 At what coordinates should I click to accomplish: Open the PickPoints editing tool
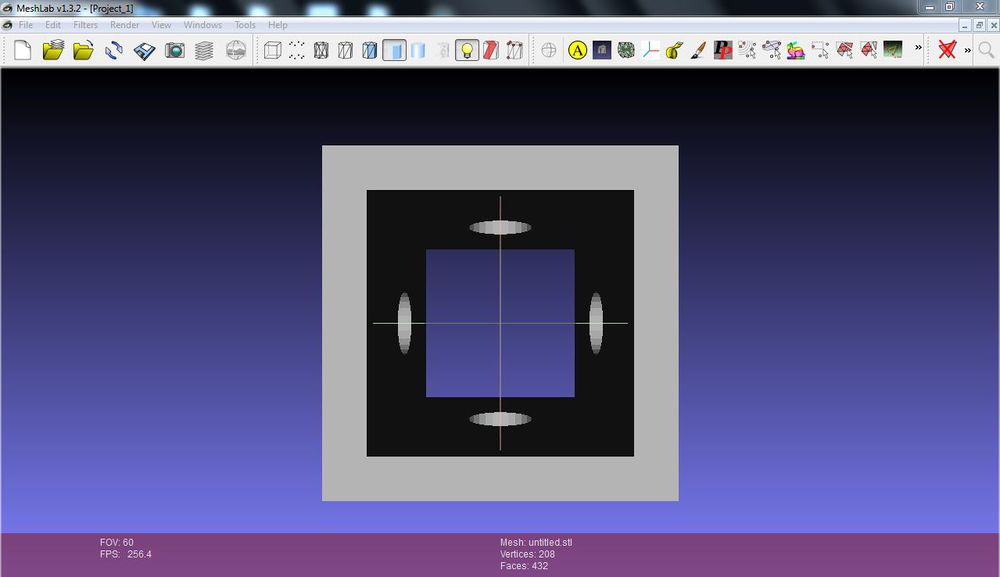click(722, 50)
